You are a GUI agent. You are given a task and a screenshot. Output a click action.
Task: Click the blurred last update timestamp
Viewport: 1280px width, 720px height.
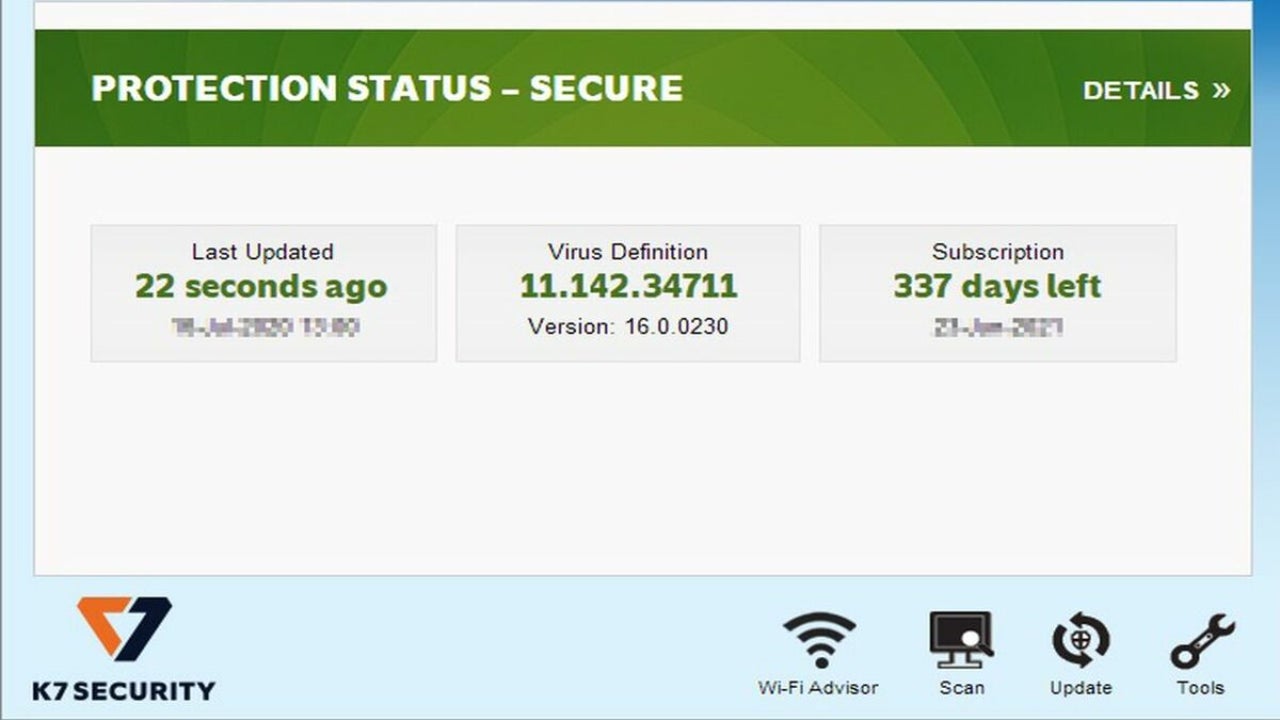[x=265, y=327]
